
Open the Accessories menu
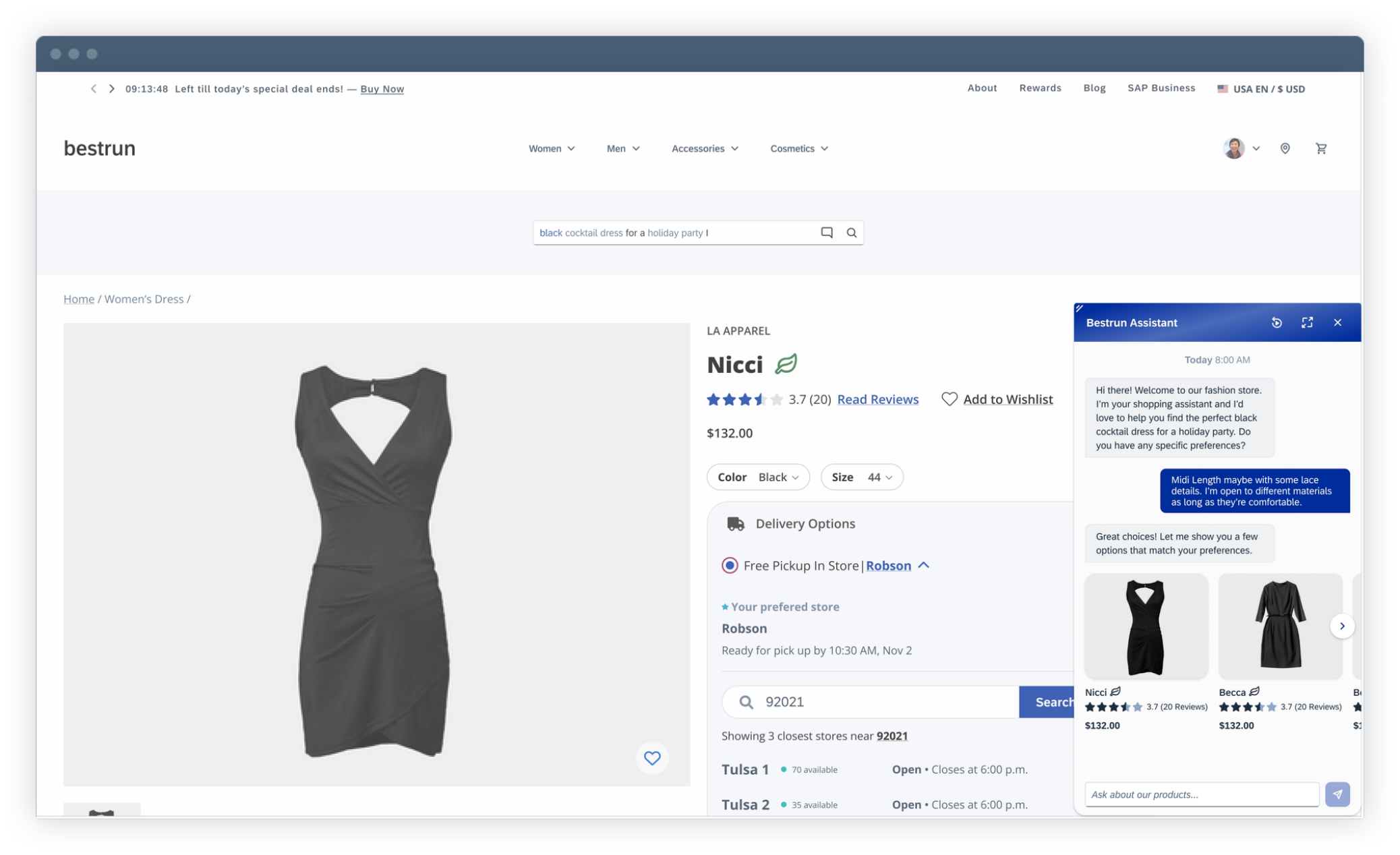[x=705, y=148]
